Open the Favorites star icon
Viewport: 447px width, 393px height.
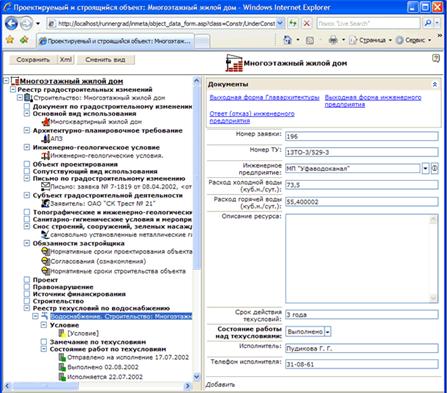(10, 40)
